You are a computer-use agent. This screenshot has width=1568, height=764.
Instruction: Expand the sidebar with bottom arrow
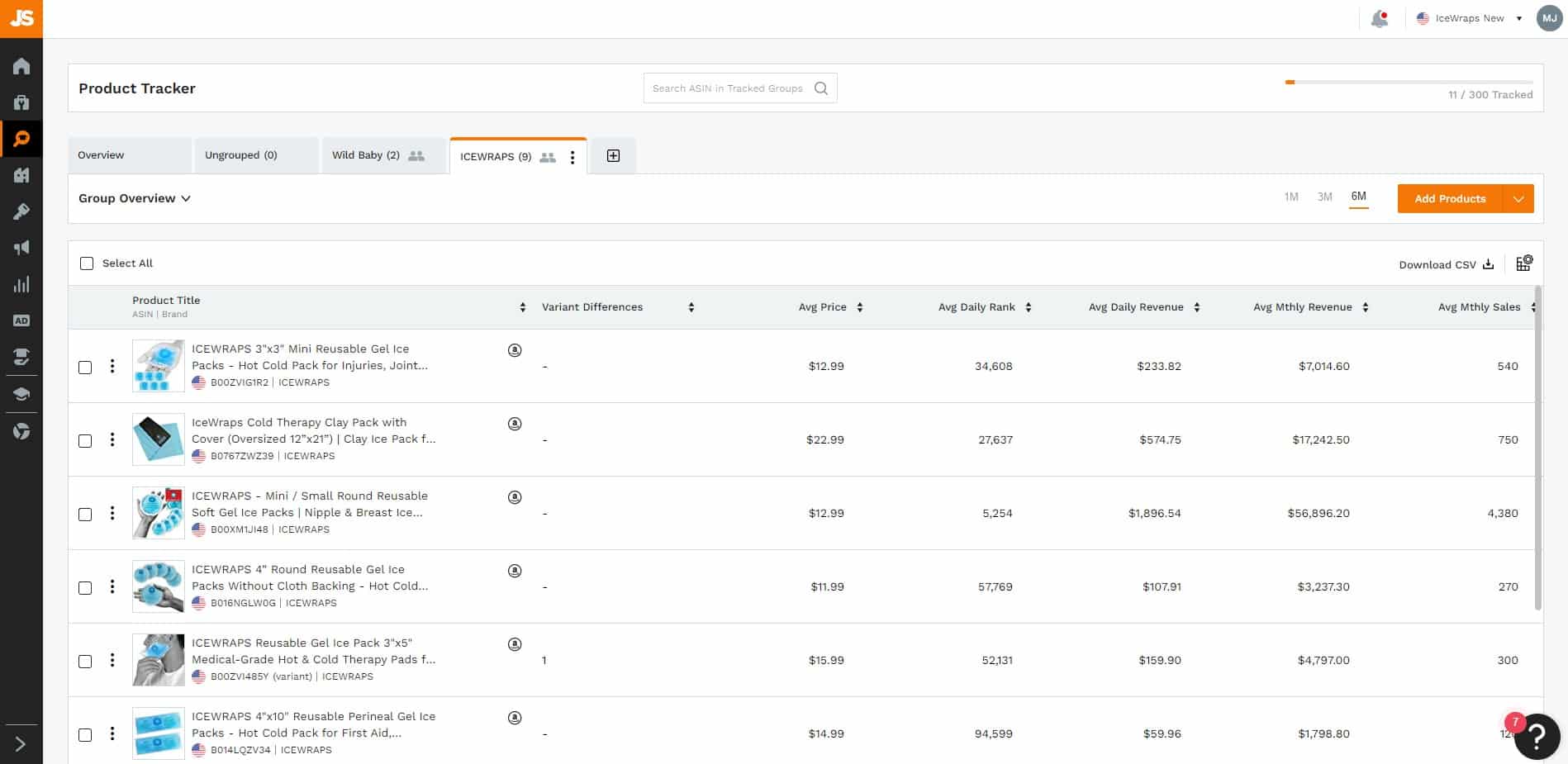coord(21,745)
